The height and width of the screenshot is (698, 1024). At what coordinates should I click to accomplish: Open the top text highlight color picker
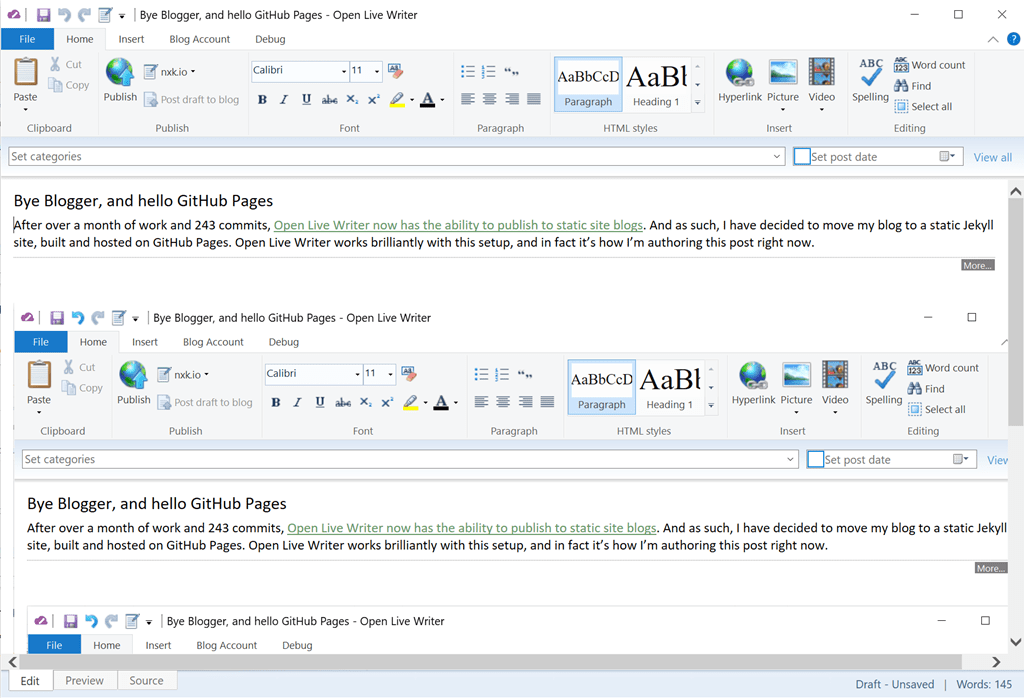tap(411, 100)
